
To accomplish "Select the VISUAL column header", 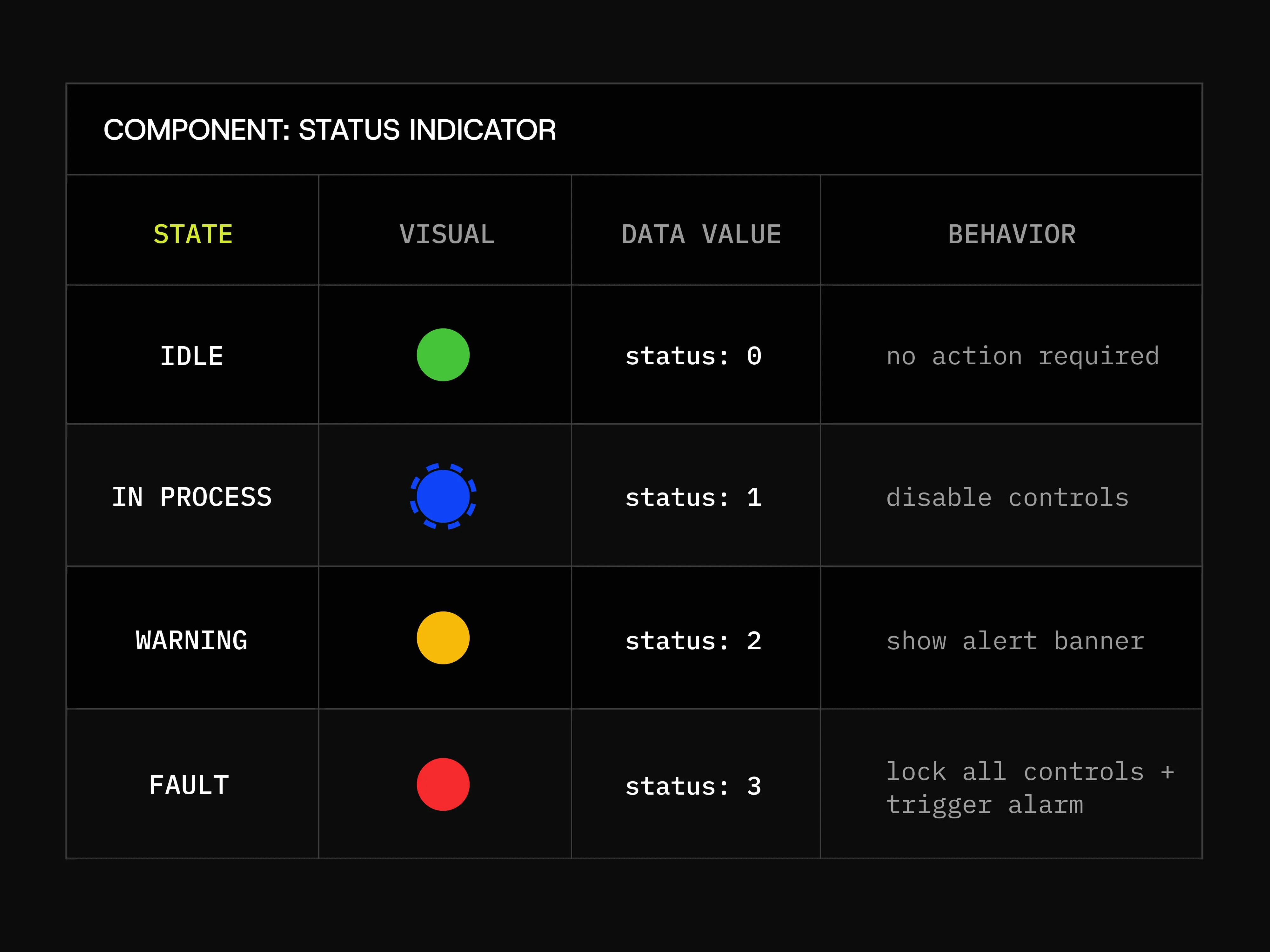I will pos(447,234).
